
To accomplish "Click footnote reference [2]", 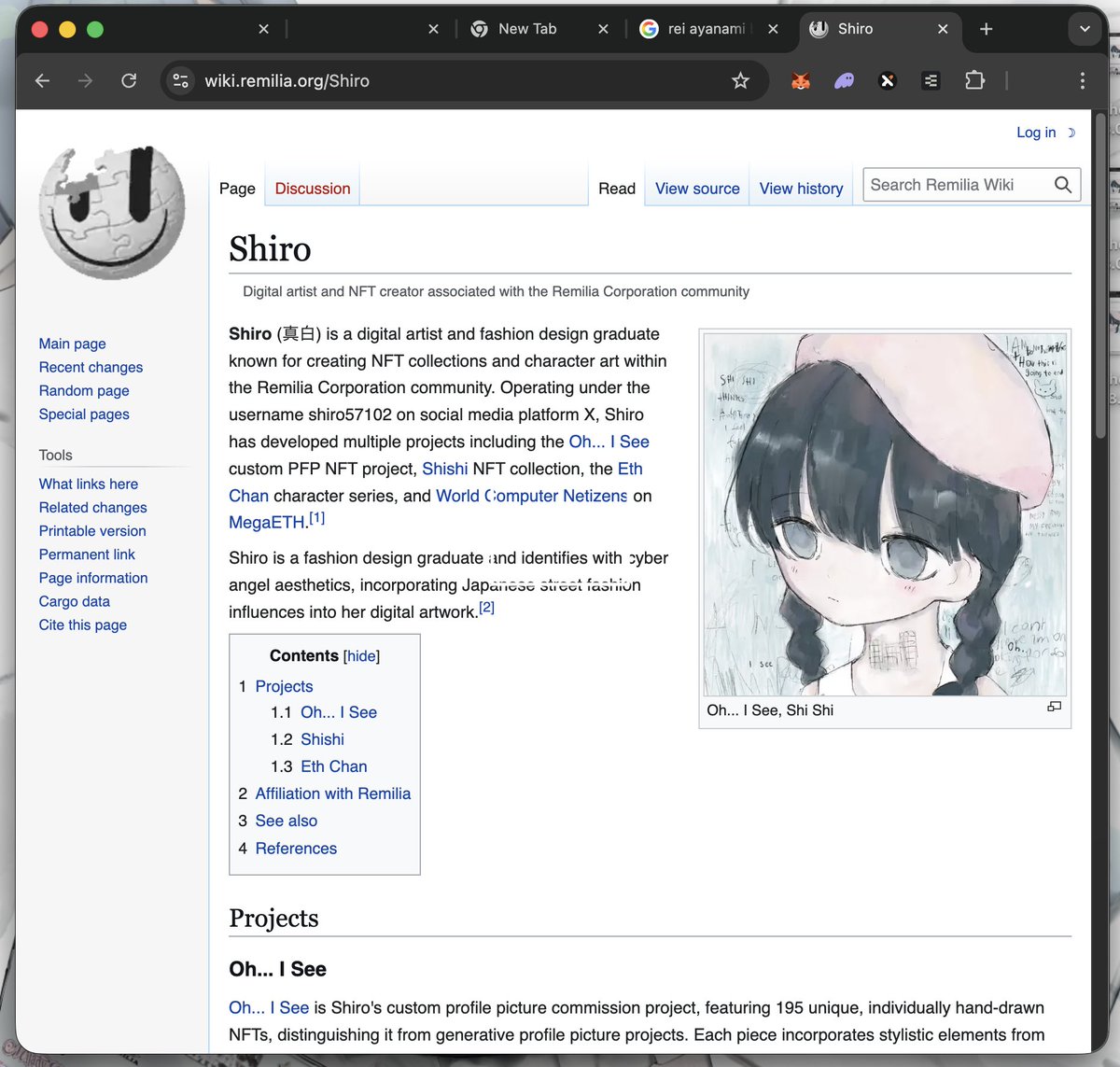I will click(487, 608).
